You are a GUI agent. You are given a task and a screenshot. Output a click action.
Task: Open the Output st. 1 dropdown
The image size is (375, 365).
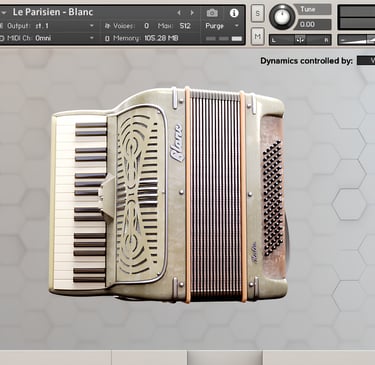[50, 26]
